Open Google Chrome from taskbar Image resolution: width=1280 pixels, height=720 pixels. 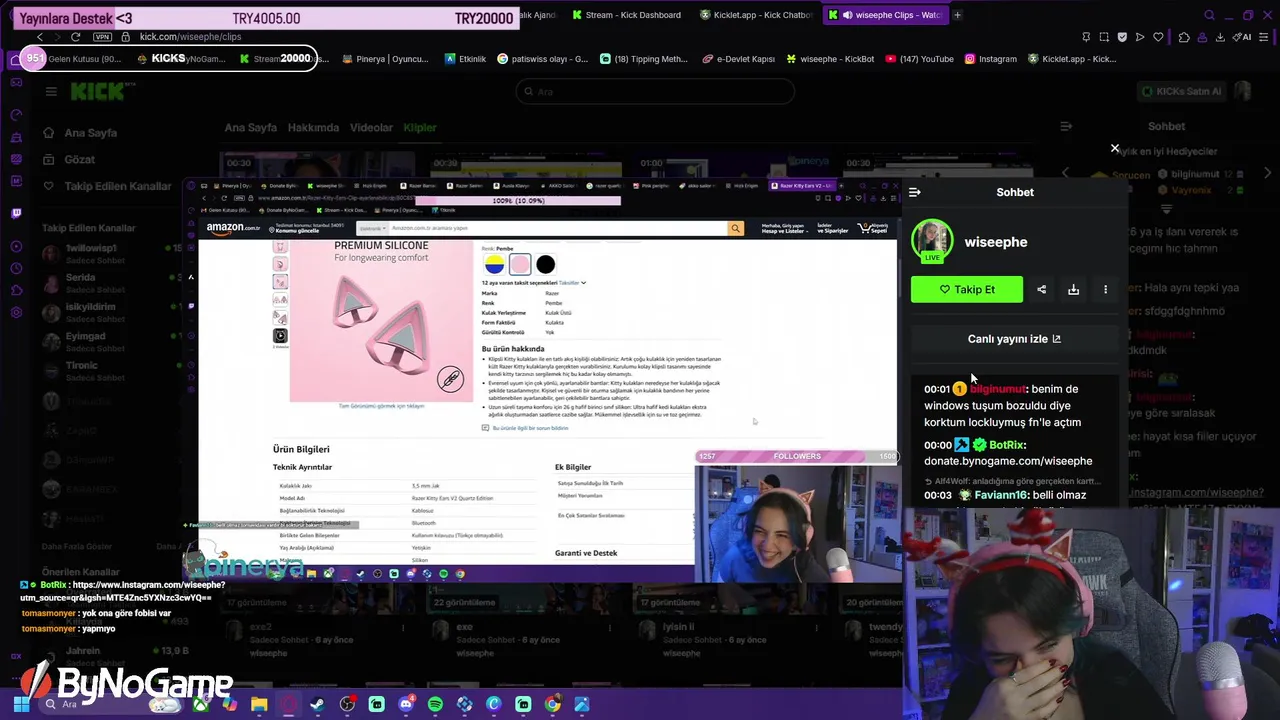click(552, 705)
